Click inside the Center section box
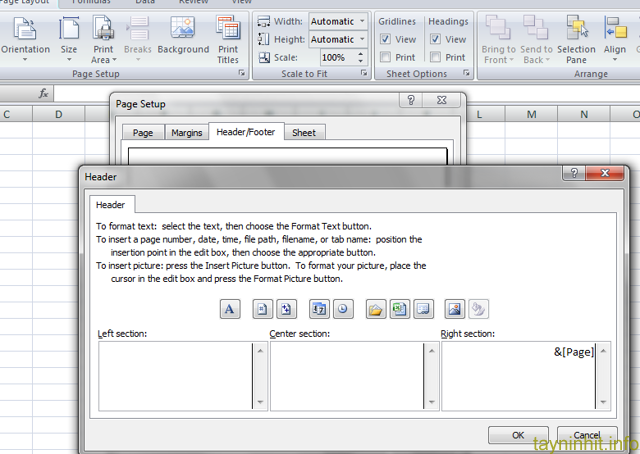The width and height of the screenshot is (640, 454). pos(341,376)
